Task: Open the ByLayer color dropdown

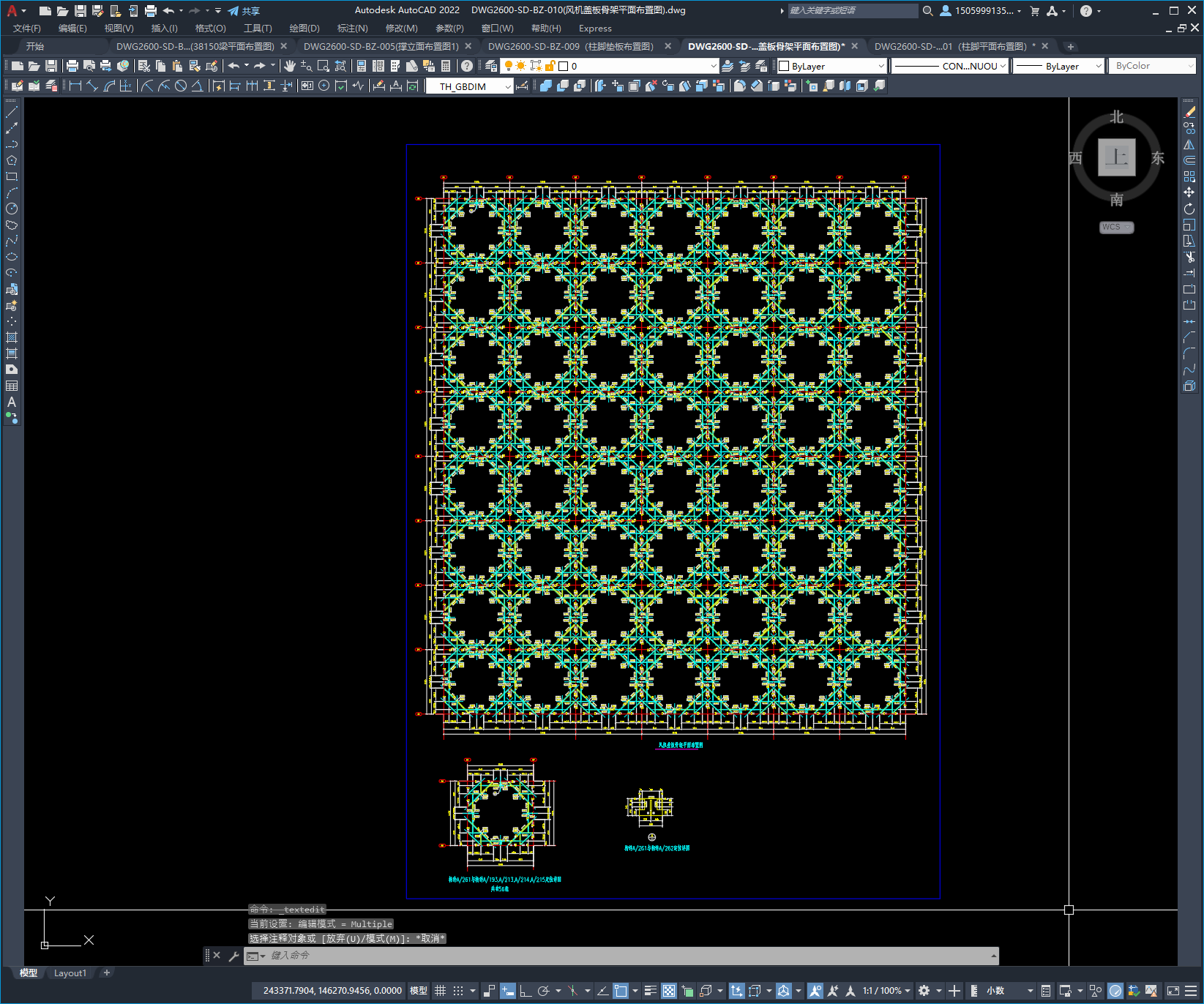Action: (x=831, y=66)
